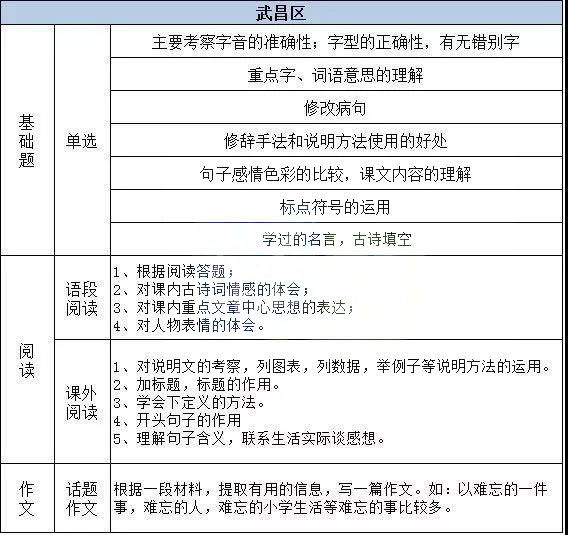Select the line 对课内古诗词情感的体会
The image size is (568, 535).
tap(211, 289)
